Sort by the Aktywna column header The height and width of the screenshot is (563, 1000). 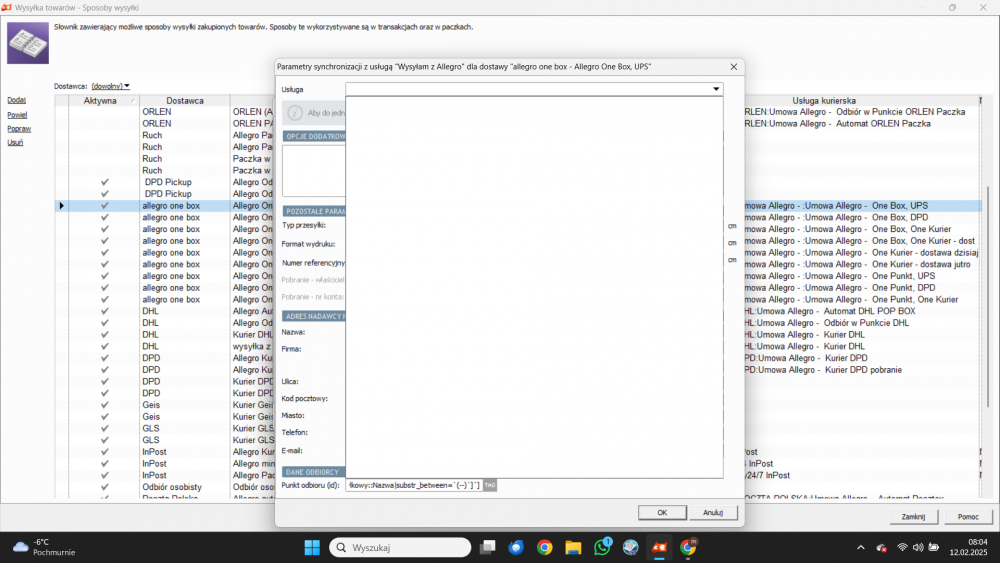(100, 101)
